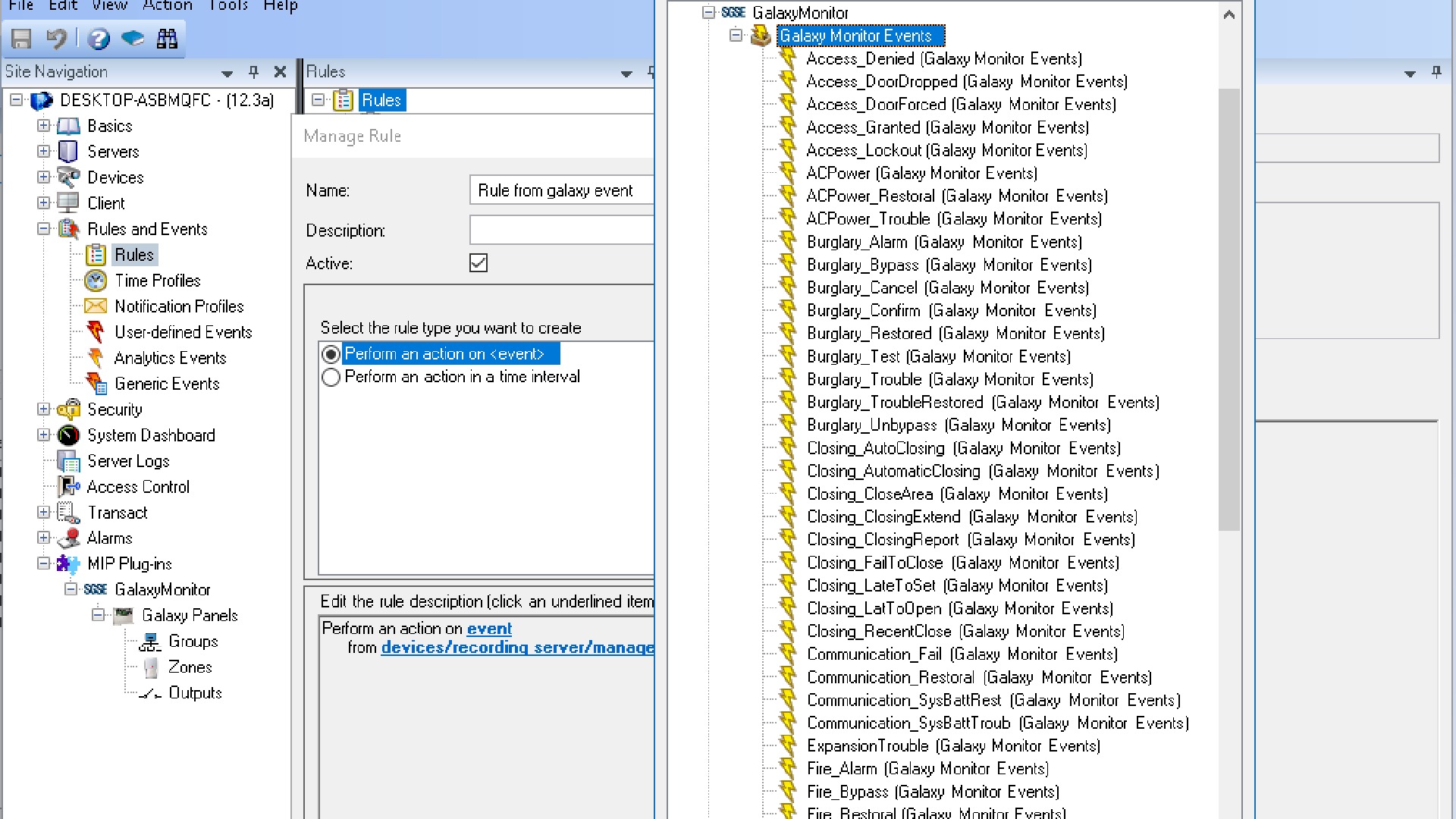Select the Access_Denied event

coord(943,59)
